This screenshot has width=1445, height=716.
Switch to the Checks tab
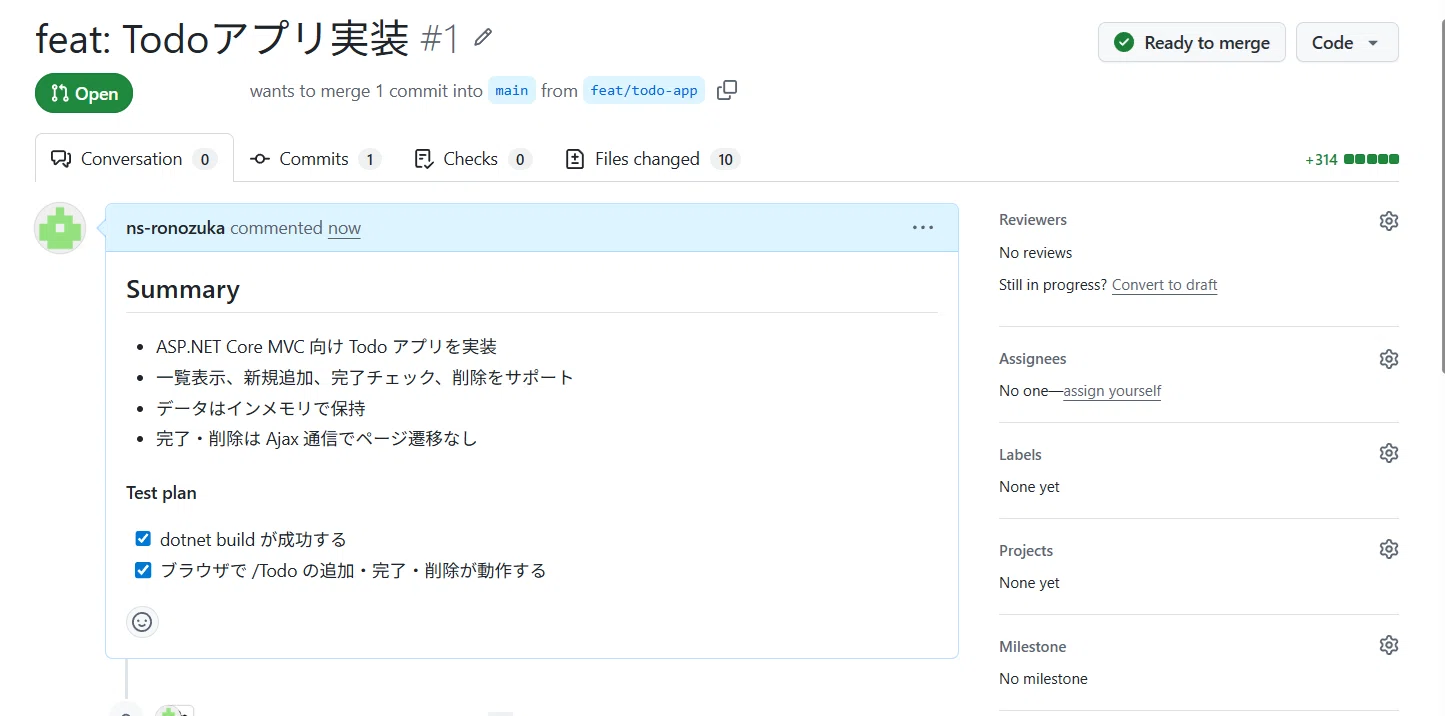tap(472, 159)
